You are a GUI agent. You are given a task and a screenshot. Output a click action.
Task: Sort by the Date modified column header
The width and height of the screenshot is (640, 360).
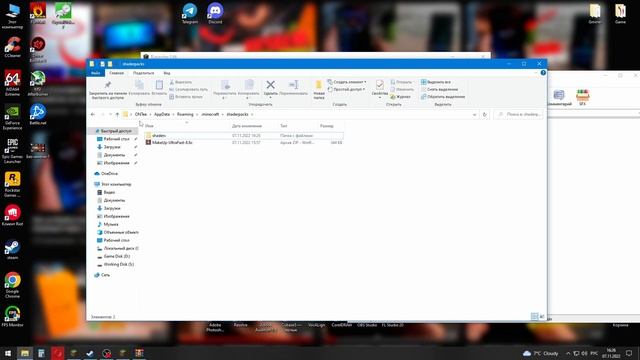click(x=247, y=126)
